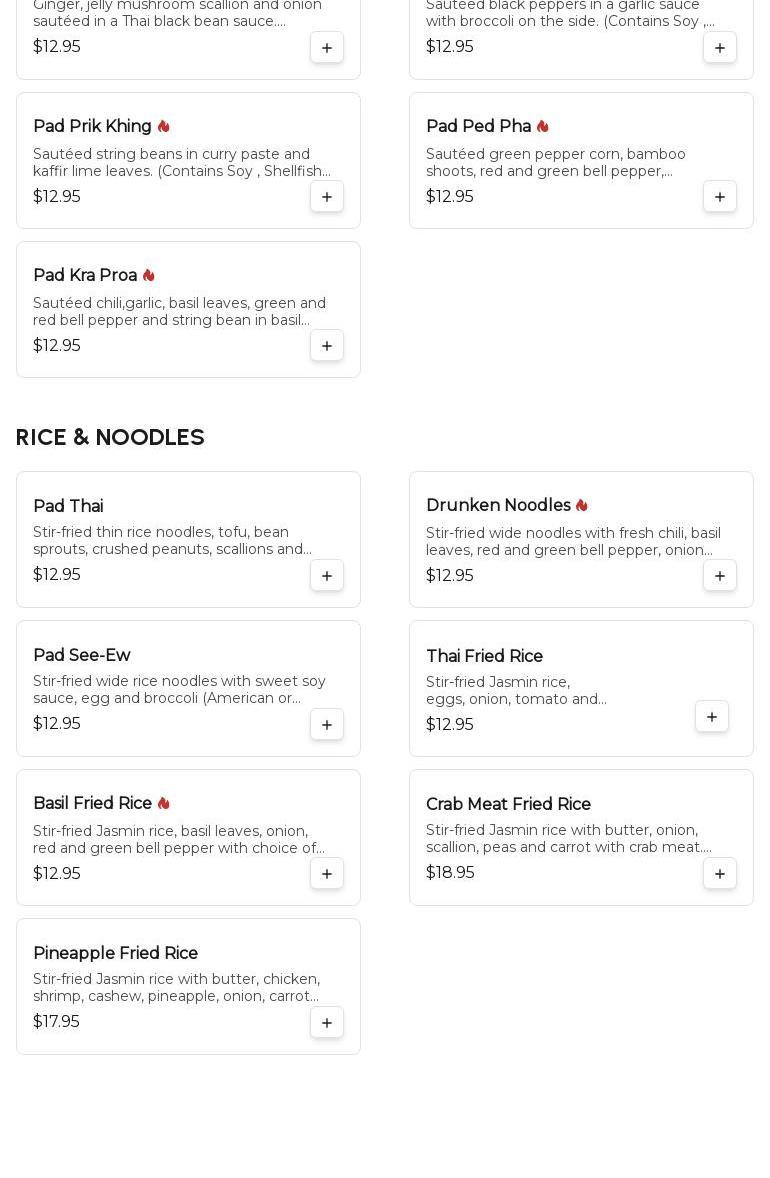
Task: Add Crab Meat Fried Rice to the cart
Action: [x=720, y=874]
